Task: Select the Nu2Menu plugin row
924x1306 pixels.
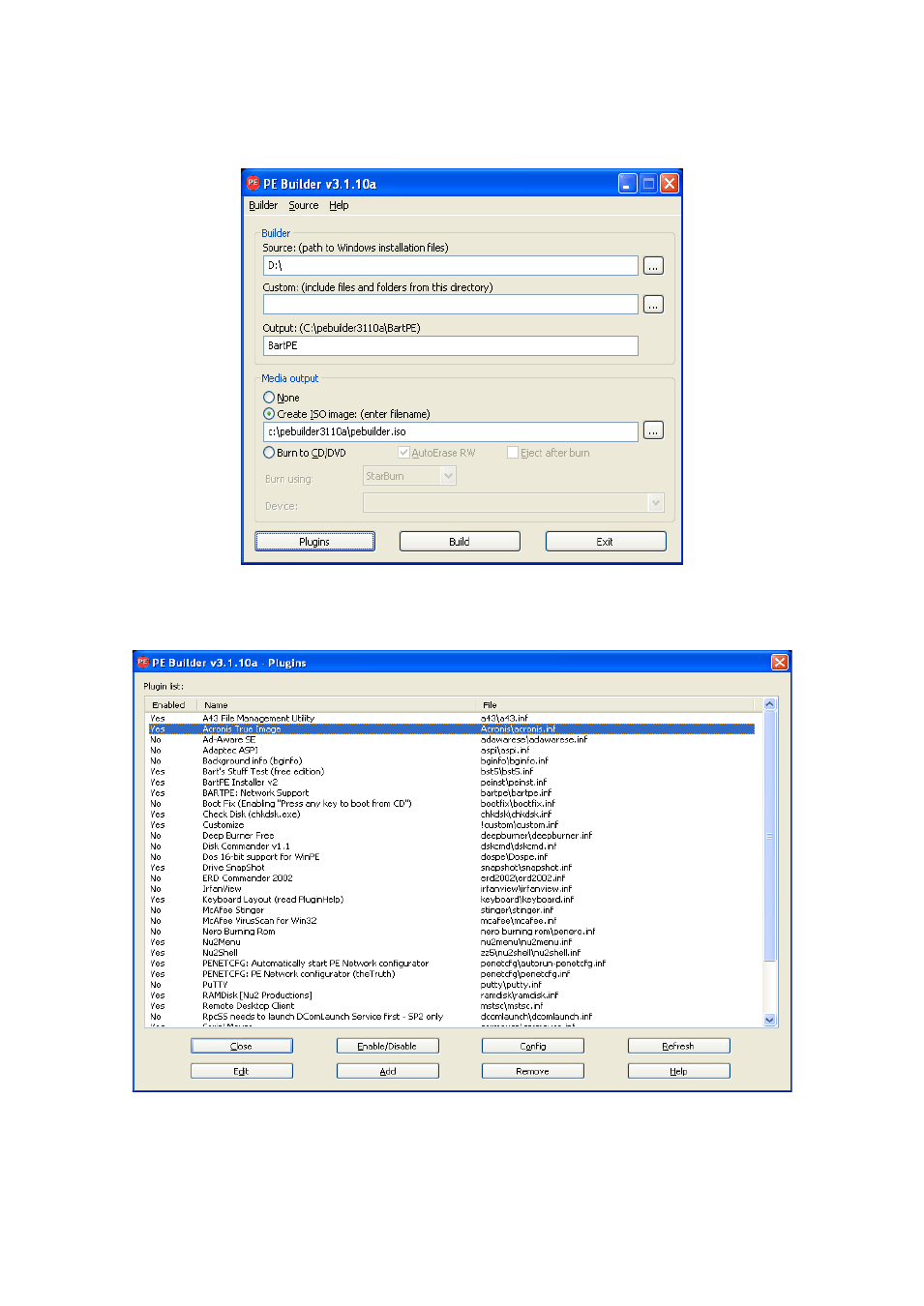Action: [451, 942]
